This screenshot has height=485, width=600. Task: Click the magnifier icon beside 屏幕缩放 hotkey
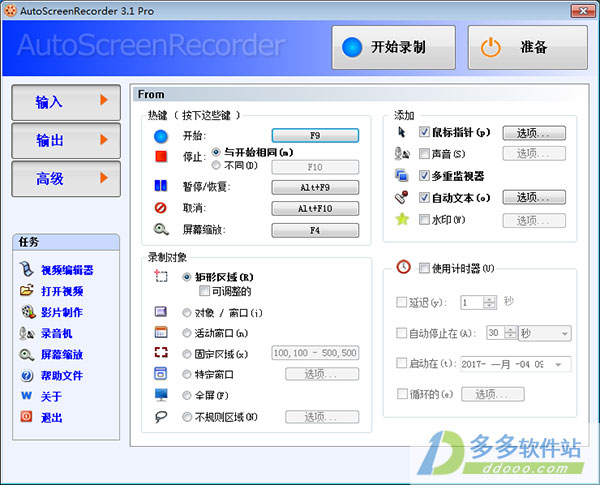pyautogui.click(x=161, y=229)
